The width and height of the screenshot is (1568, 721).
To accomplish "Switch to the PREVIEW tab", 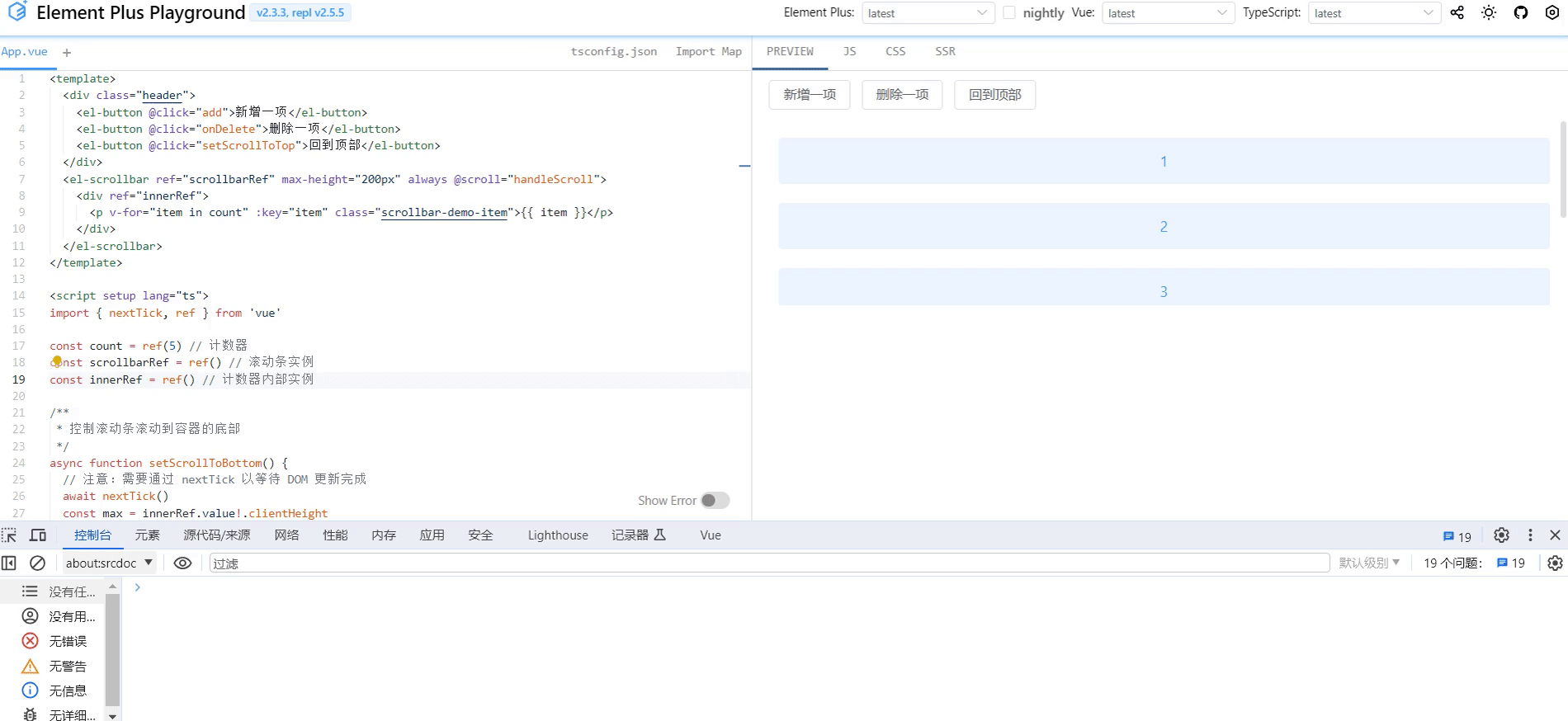I will point(790,51).
